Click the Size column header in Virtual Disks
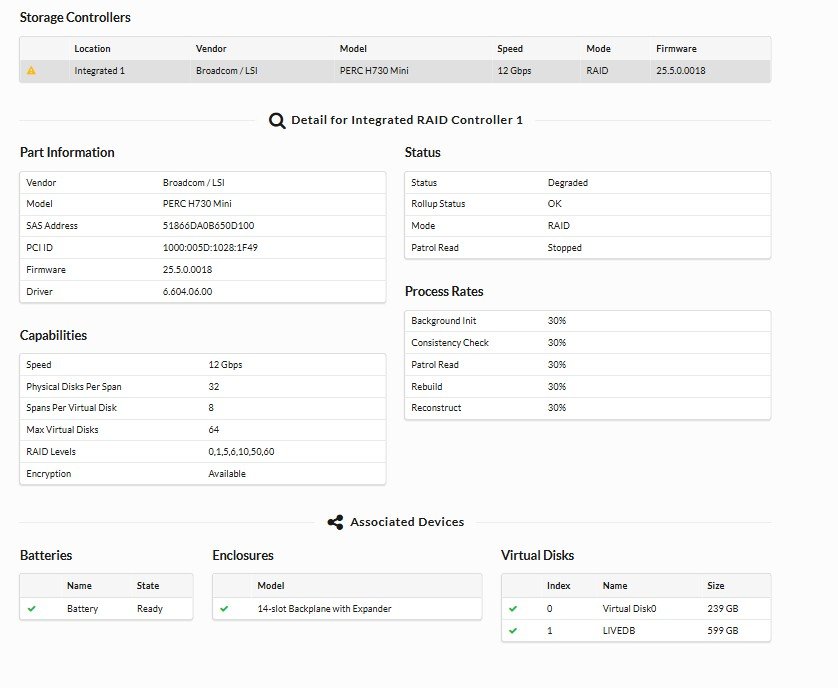 point(715,585)
